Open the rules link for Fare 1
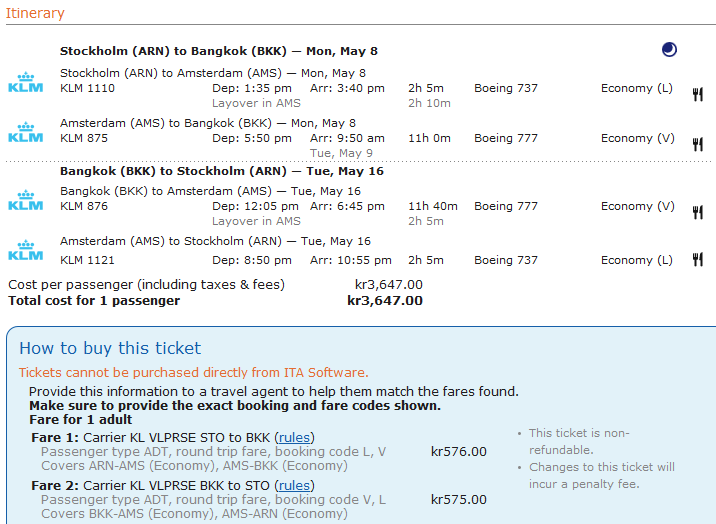The image size is (716, 524). point(294,437)
